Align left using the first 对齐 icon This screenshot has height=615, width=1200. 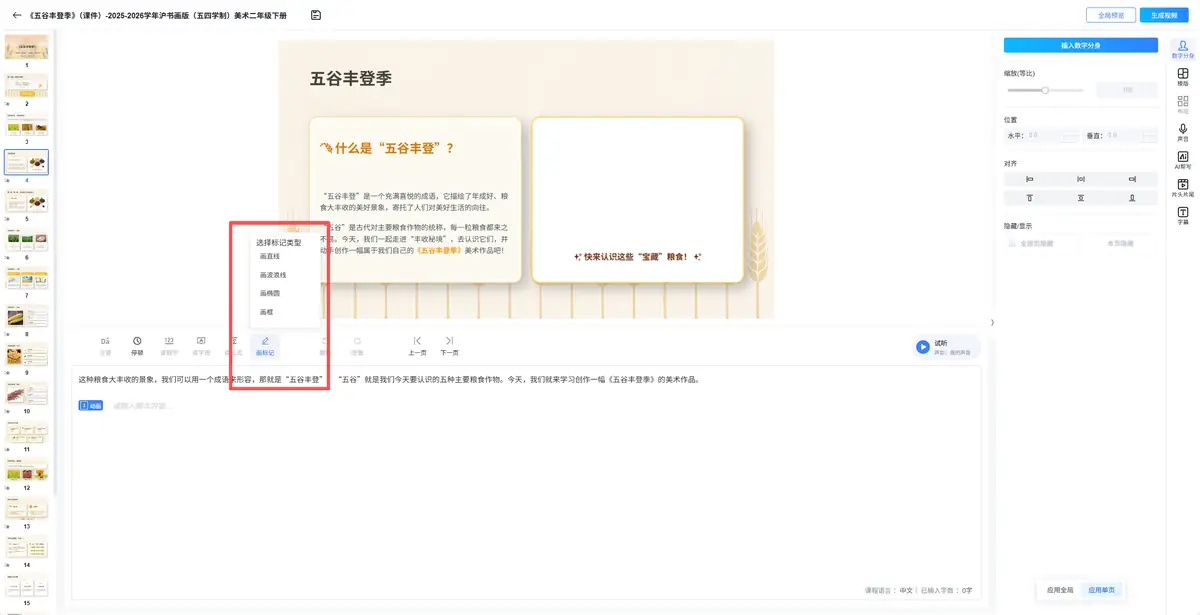point(1029,179)
